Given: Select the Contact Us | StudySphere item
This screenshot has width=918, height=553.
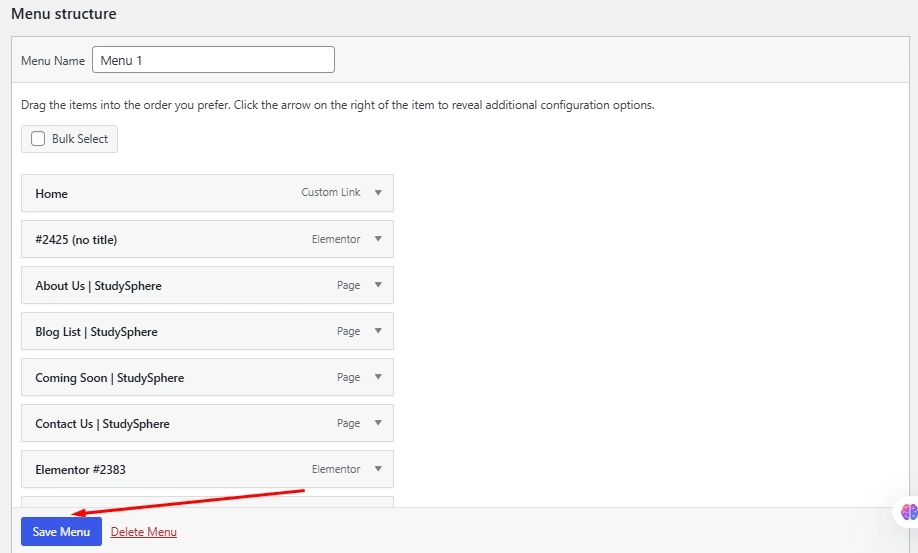Looking at the screenshot, I should tap(207, 423).
